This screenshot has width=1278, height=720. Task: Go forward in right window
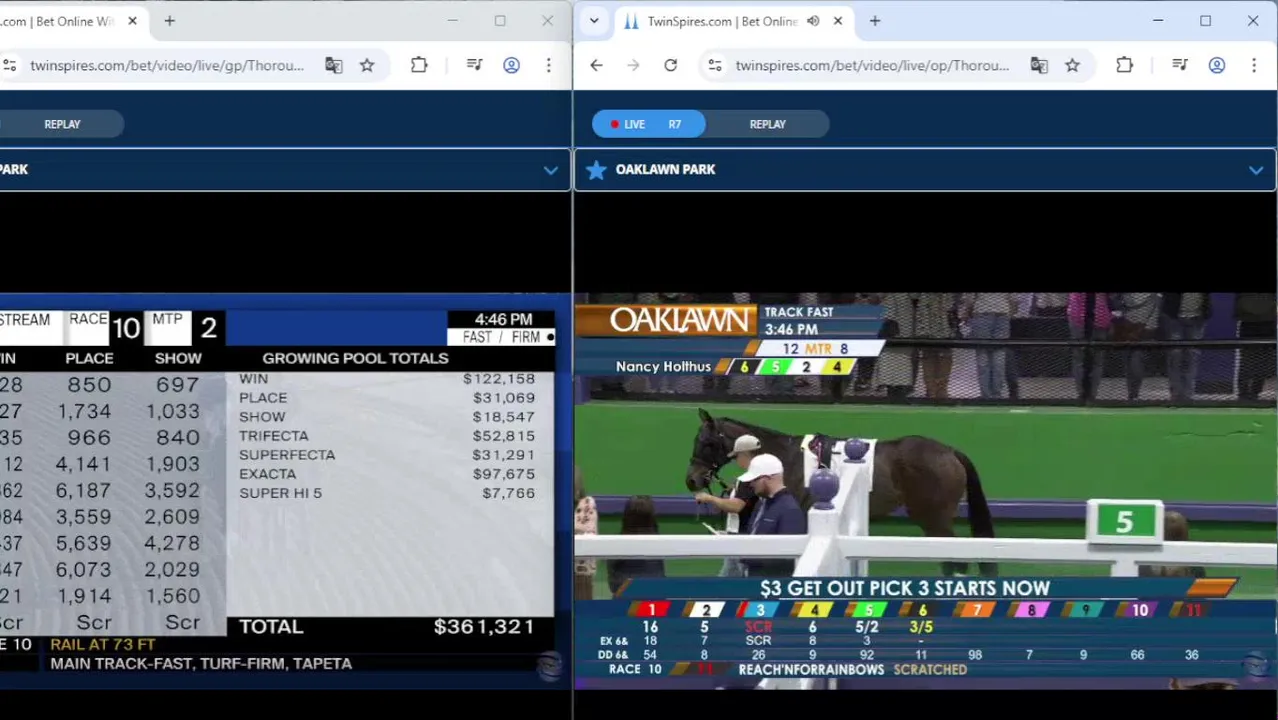click(x=633, y=65)
